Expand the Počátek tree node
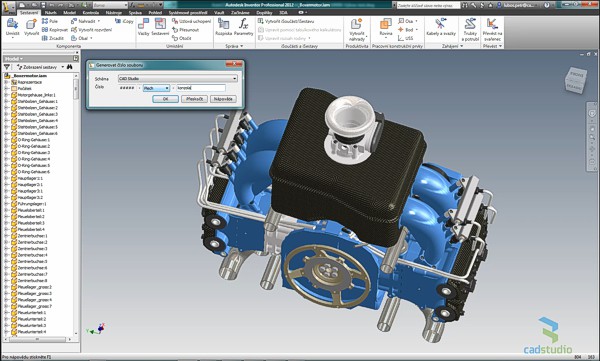The height and width of the screenshot is (361, 600). click(x=7, y=88)
